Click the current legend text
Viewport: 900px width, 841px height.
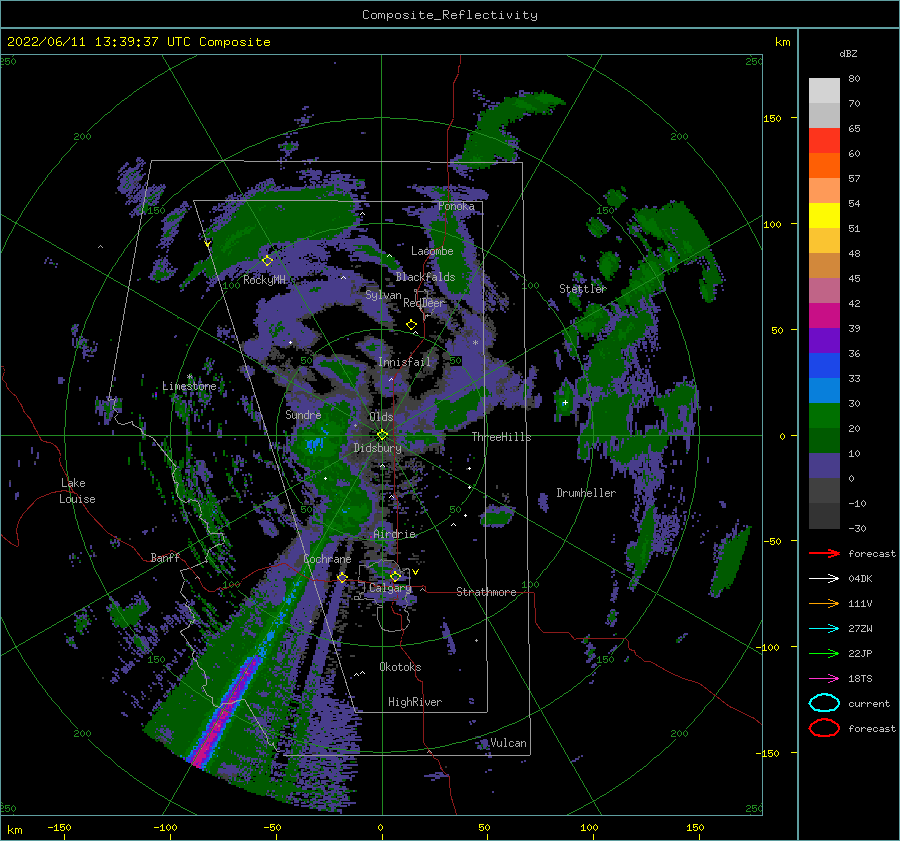point(869,704)
